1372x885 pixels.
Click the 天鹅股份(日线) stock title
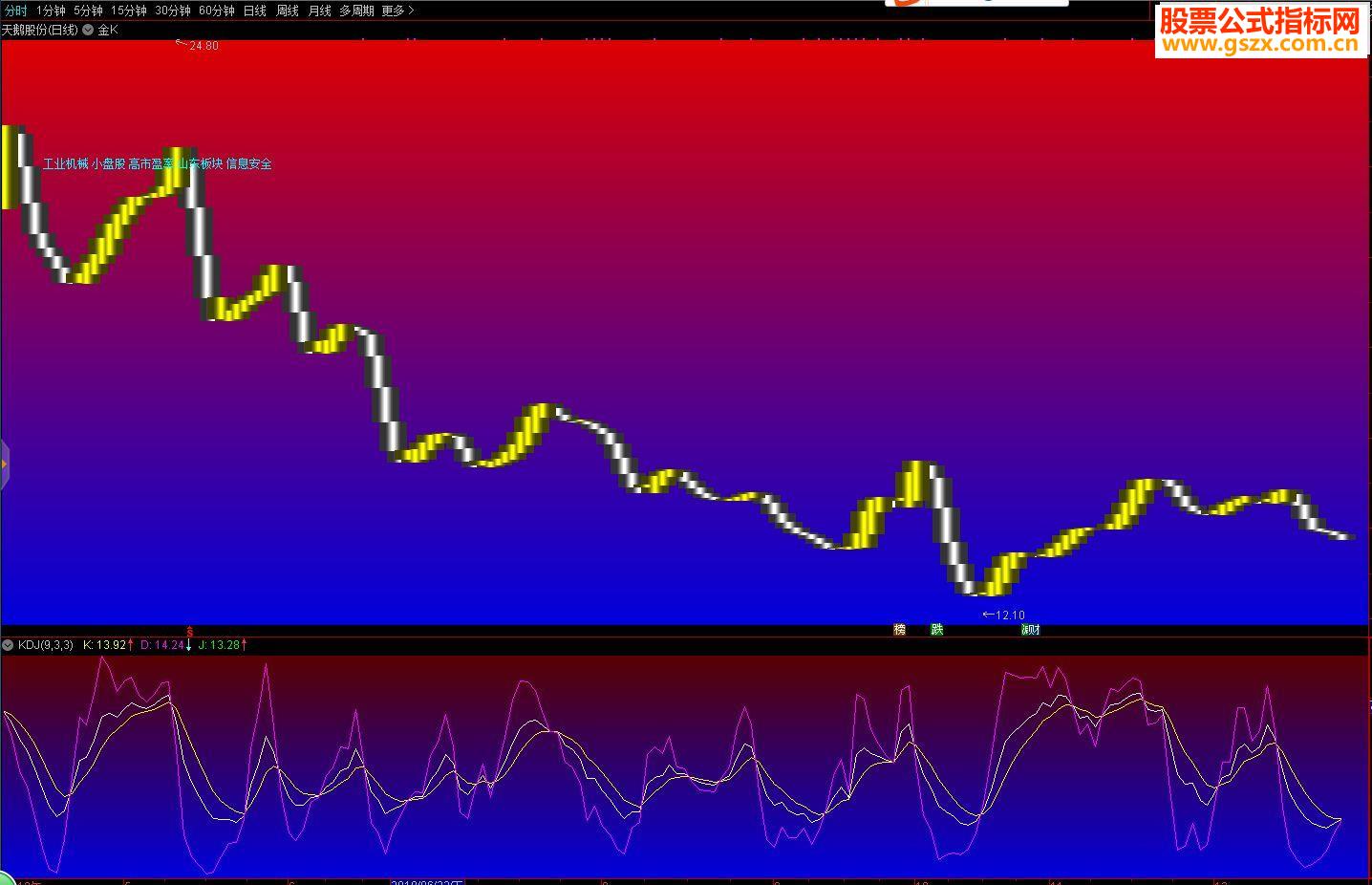[40, 30]
